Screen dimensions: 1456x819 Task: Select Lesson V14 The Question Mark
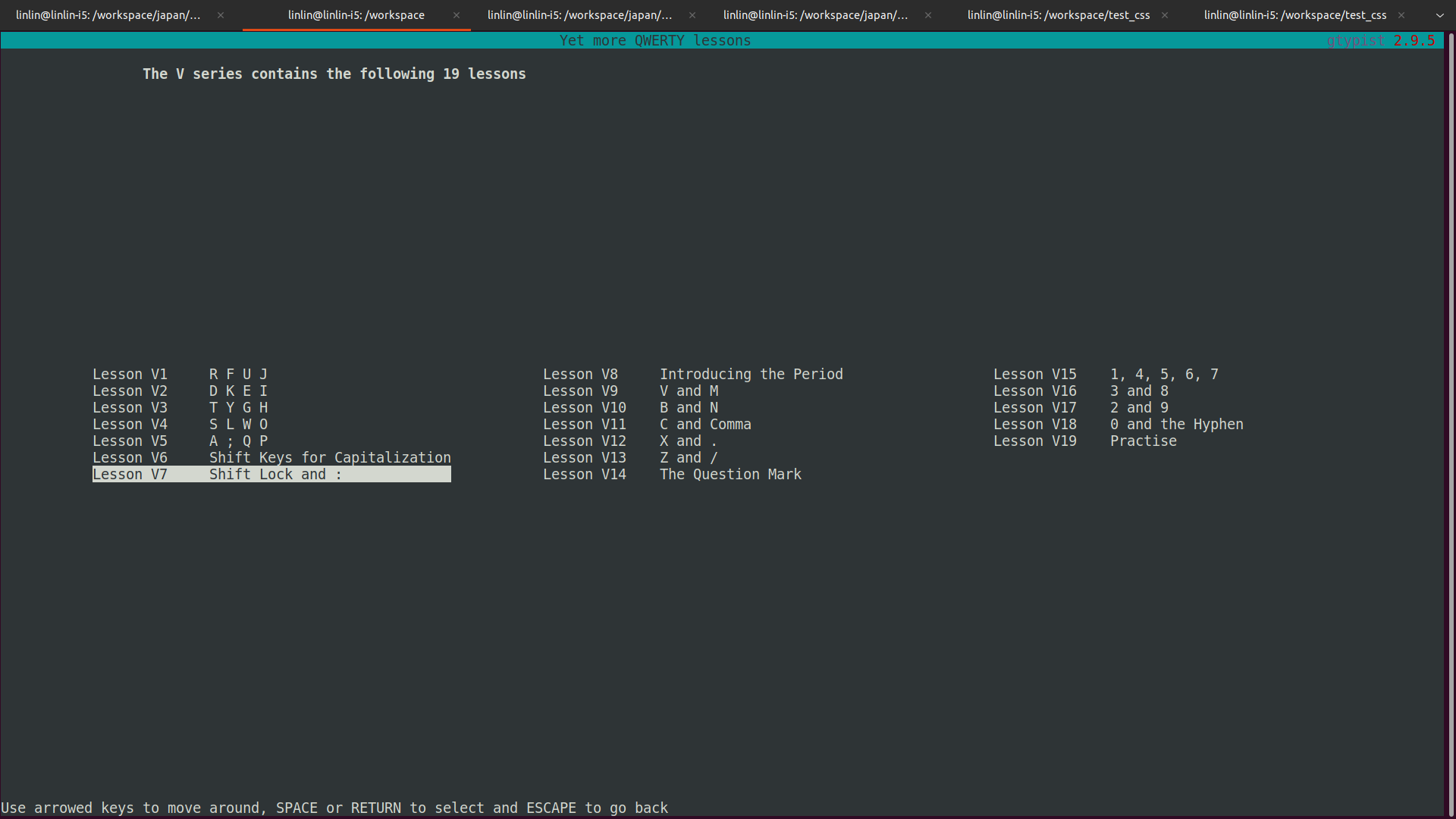tap(672, 474)
